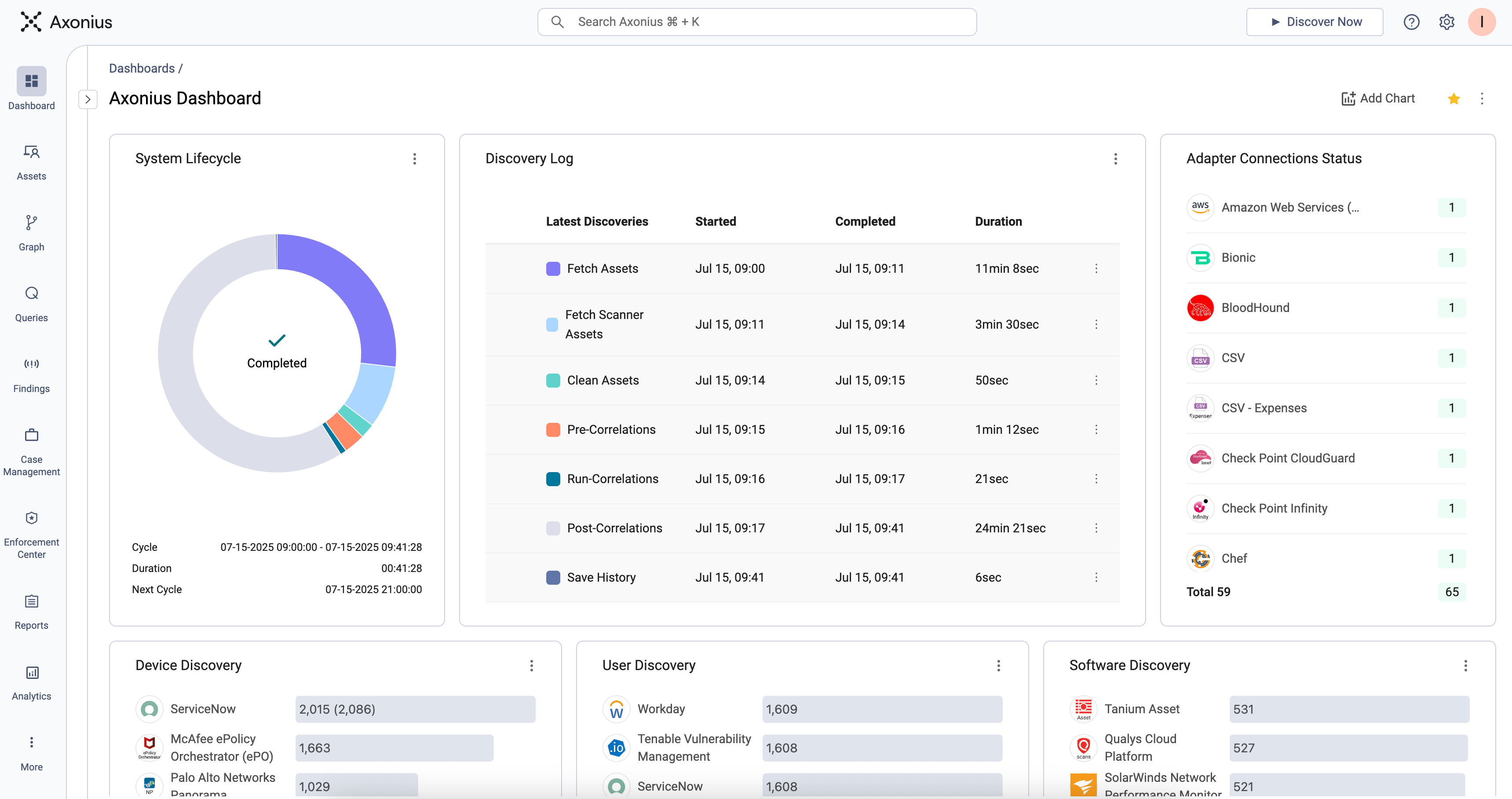
Task: Click the Tanium Asset 531 bar
Action: pyautogui.click(x=1349, y=709)
